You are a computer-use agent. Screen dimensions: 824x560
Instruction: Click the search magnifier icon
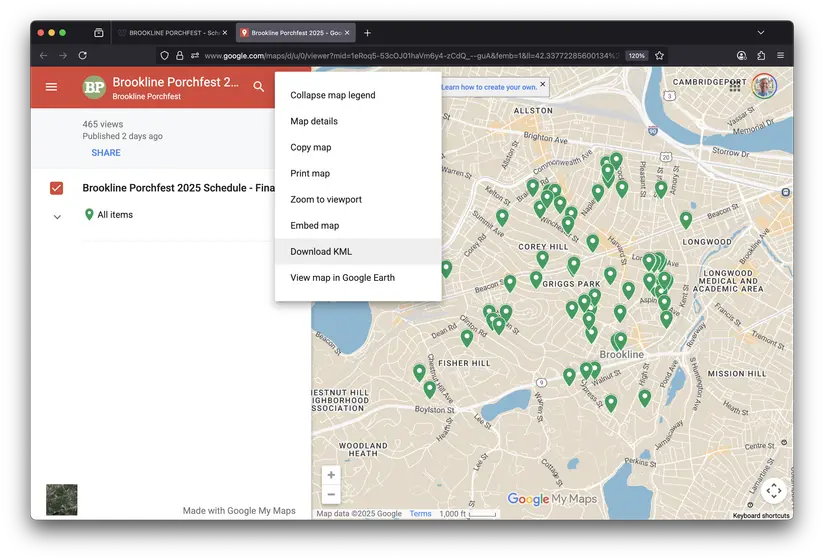click(259, 87)
